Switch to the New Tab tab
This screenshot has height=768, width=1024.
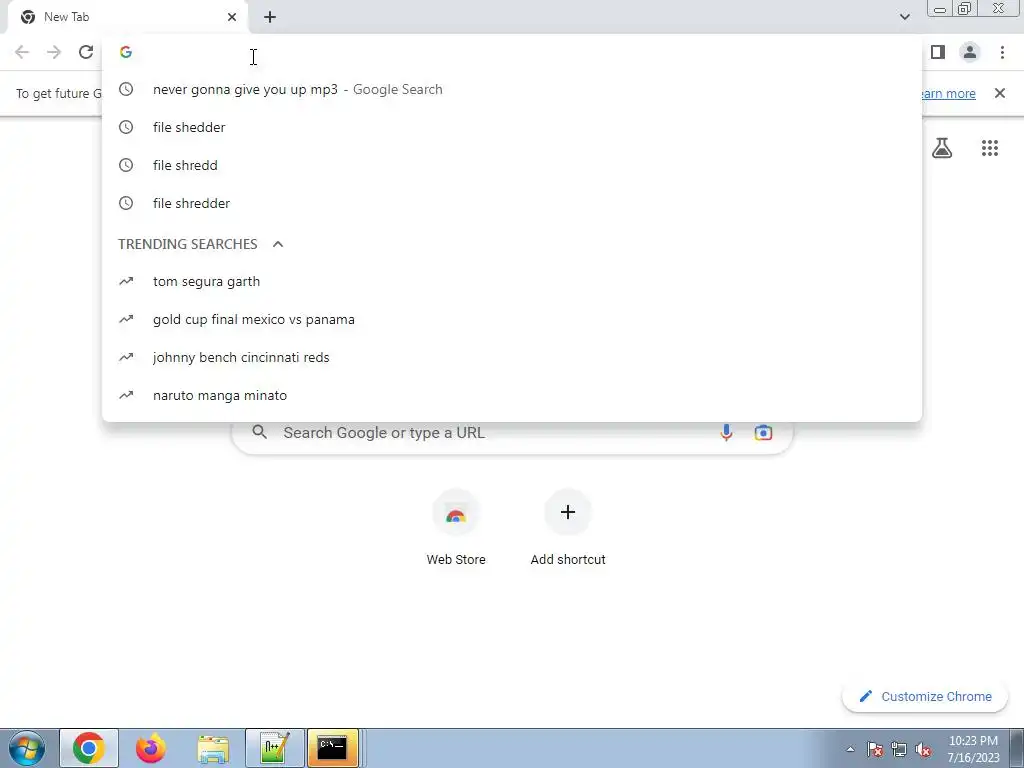tap(127, 17)
